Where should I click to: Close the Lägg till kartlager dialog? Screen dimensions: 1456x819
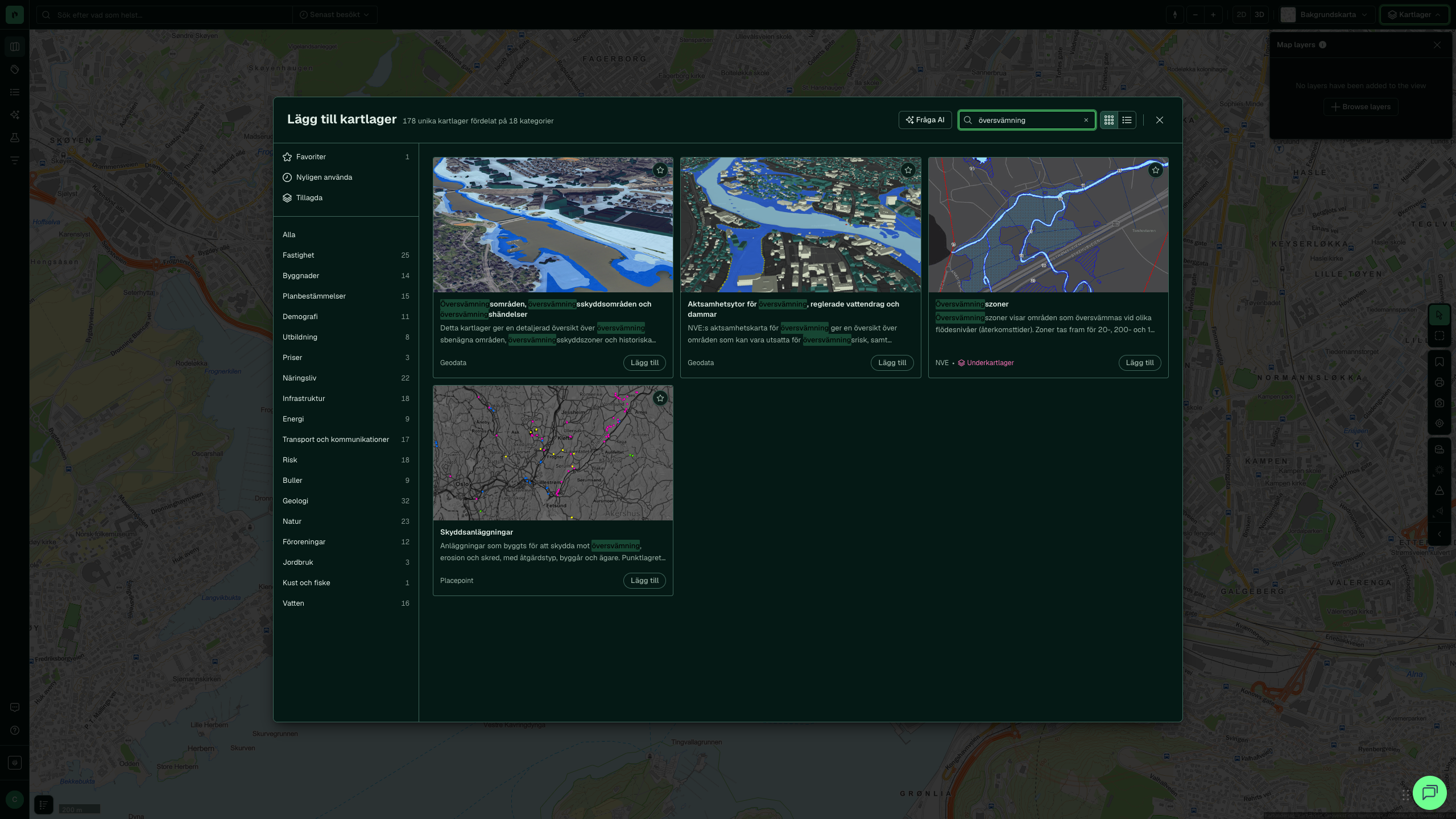click(x=1159, y=120)
